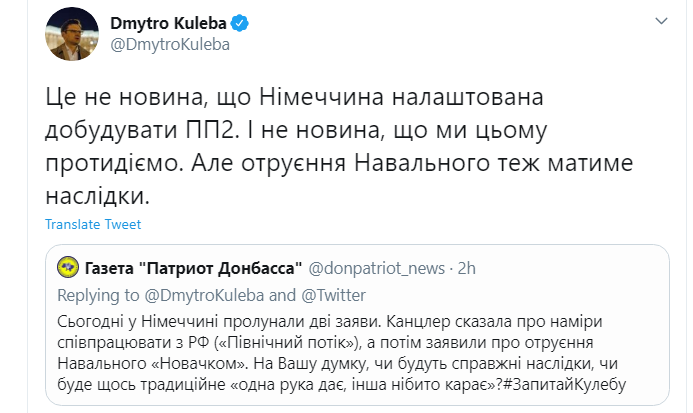Open the tweet options chevron menu
Viewport: 693px width, 413px height.
click(x=663, y=21)
